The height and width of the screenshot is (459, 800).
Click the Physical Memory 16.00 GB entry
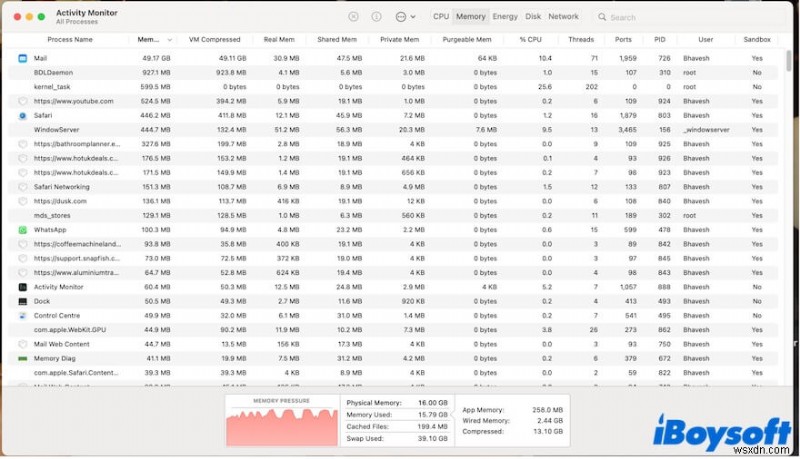coord(397,403)
